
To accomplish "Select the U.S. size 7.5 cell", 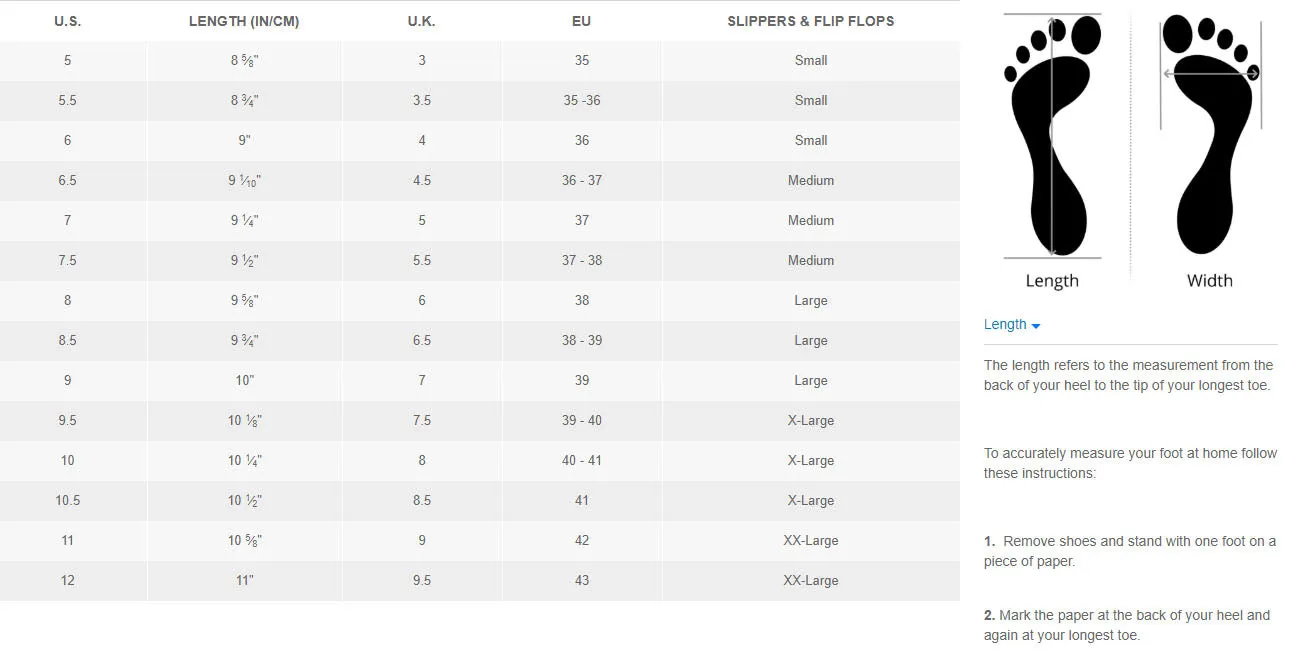I will tap(68, 260).
